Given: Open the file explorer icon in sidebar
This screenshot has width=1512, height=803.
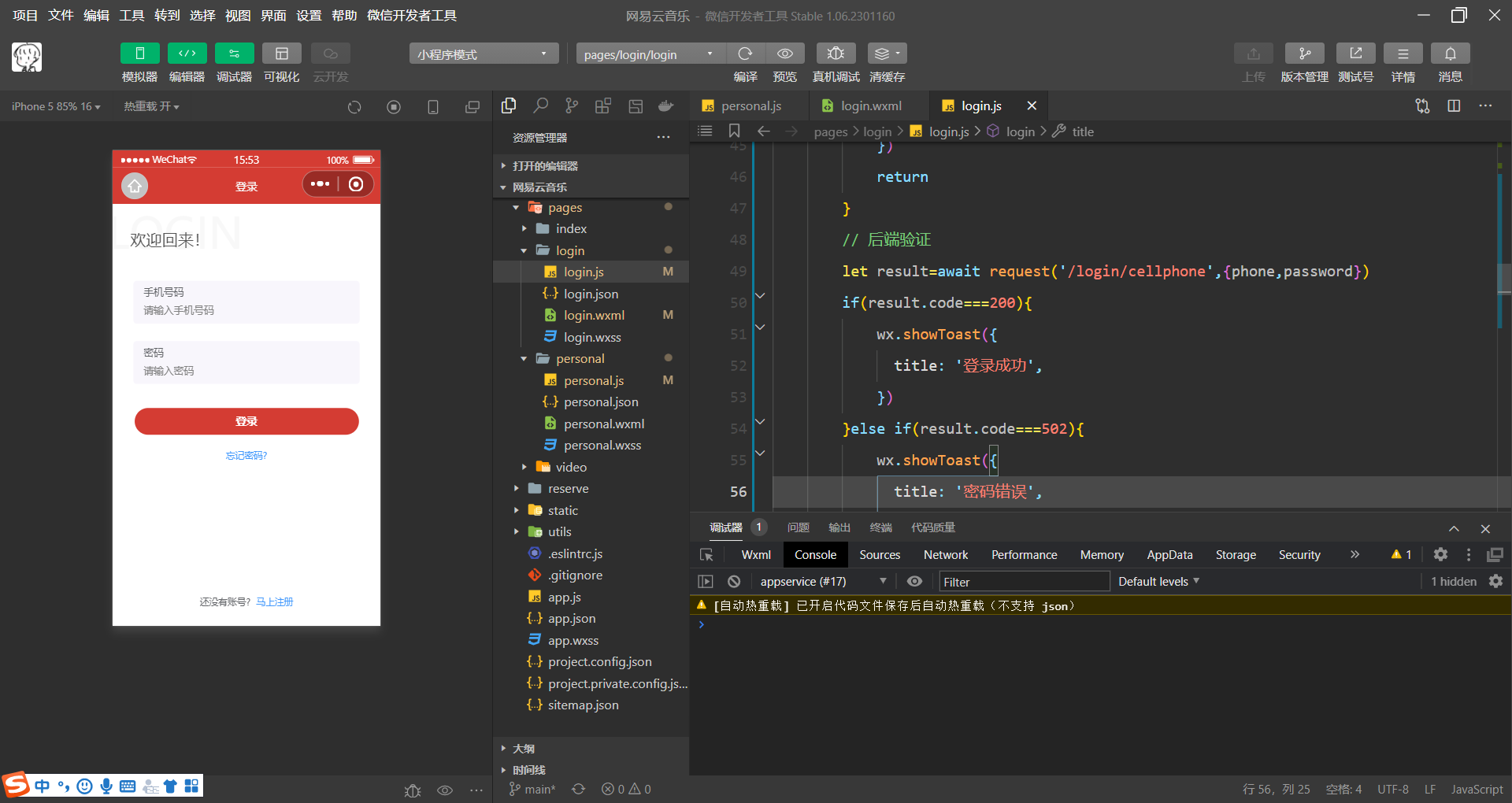Looking at the screenshot, I should (x=509, y=105).
